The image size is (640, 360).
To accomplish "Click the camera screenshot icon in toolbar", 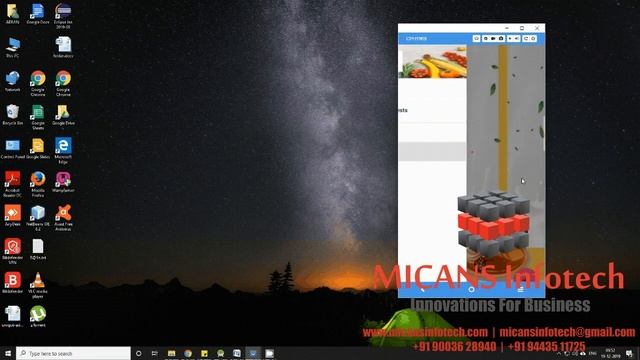I will [501, 38].
